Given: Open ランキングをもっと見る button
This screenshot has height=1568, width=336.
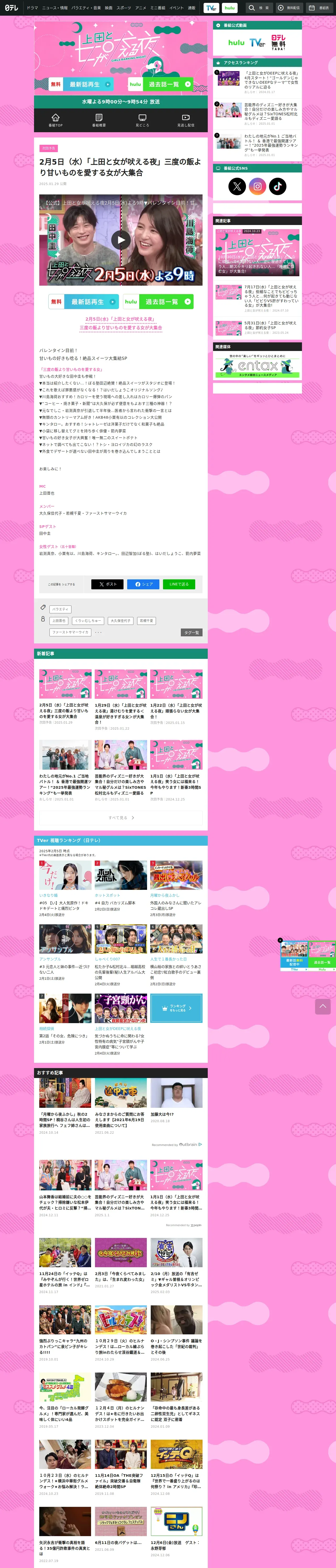Looking at the screenshot, I should (x=176, y=1008).
